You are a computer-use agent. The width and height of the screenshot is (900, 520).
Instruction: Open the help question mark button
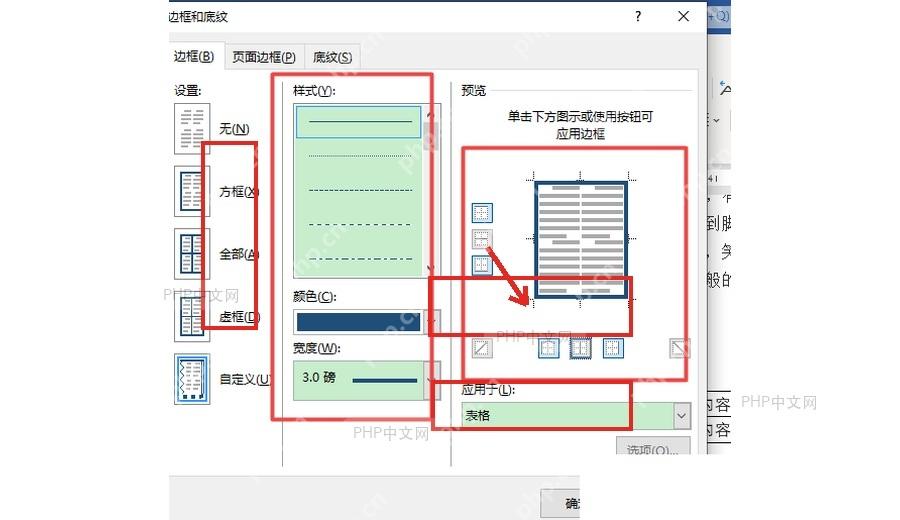pyautogui.click(x=638, y=16)
